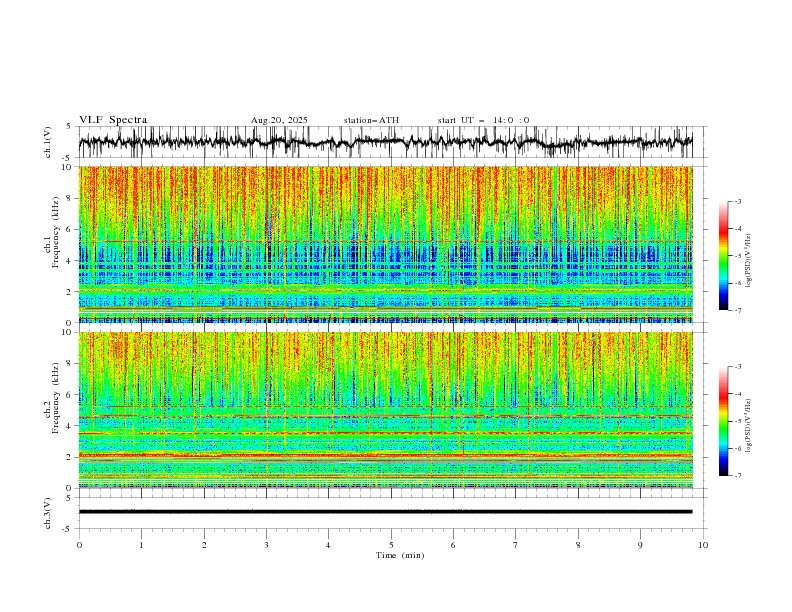Click time axis tick label "4"
This screenshot has width=792, height=612.
coord(328,545)
